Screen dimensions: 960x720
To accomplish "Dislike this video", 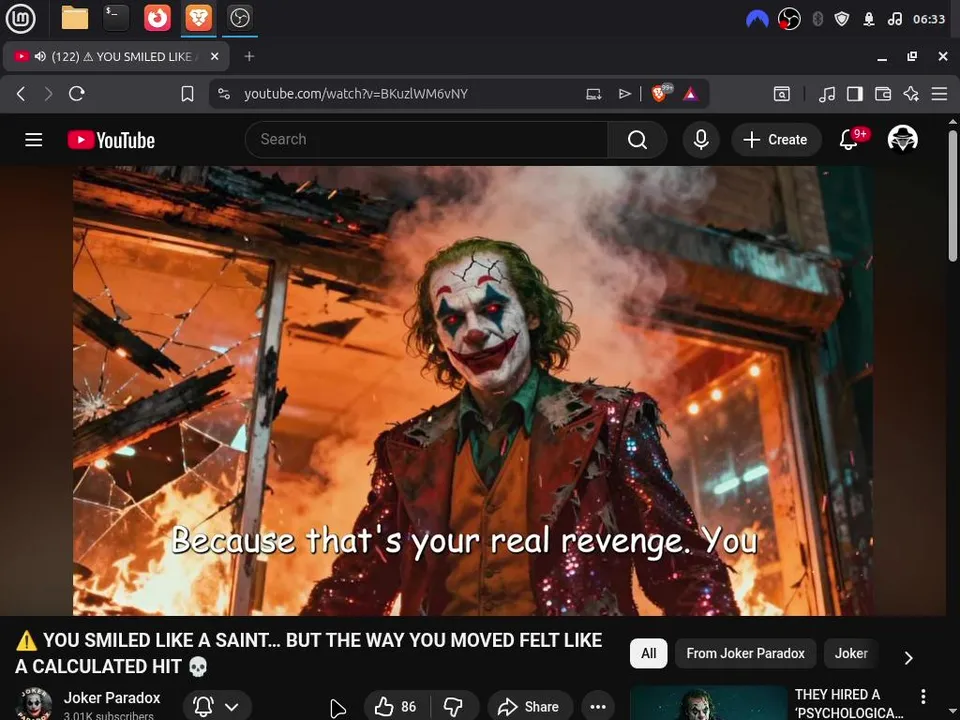I will [454, 707].
